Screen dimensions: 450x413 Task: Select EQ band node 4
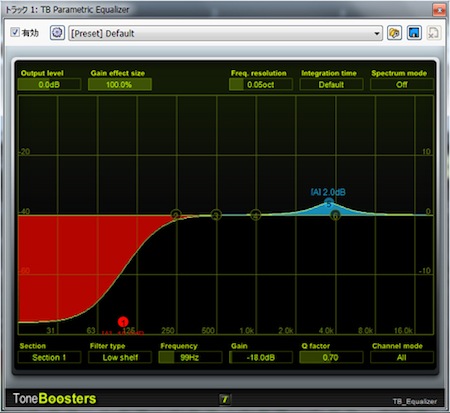[256, 215]
